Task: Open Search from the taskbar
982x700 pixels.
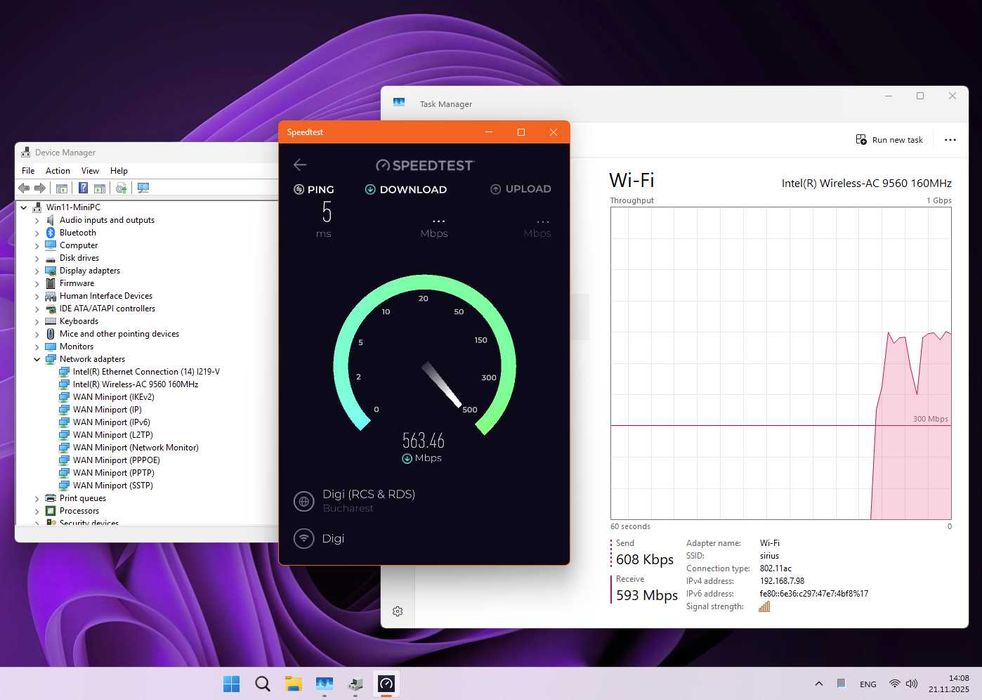Action: point(262,684)
